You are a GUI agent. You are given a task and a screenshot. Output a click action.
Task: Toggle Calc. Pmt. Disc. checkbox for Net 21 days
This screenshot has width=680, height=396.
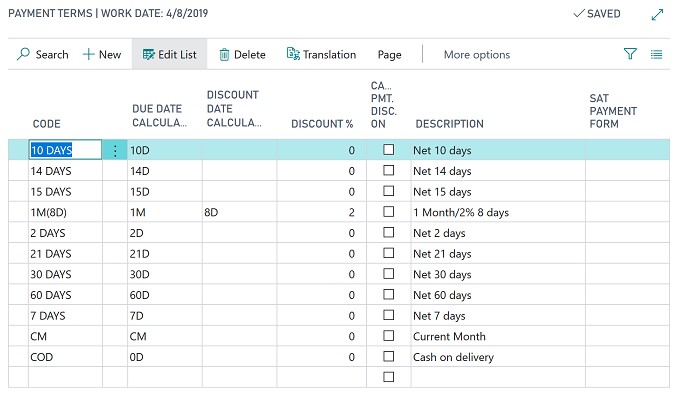pos(389,253)
